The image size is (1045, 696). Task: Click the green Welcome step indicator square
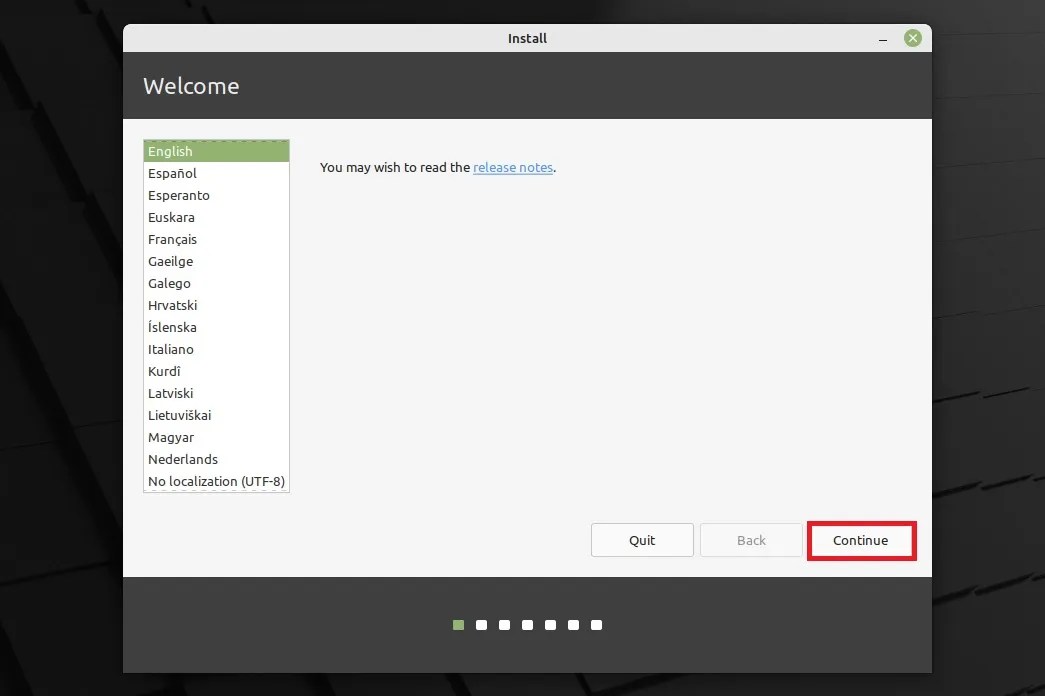(458, 624)
